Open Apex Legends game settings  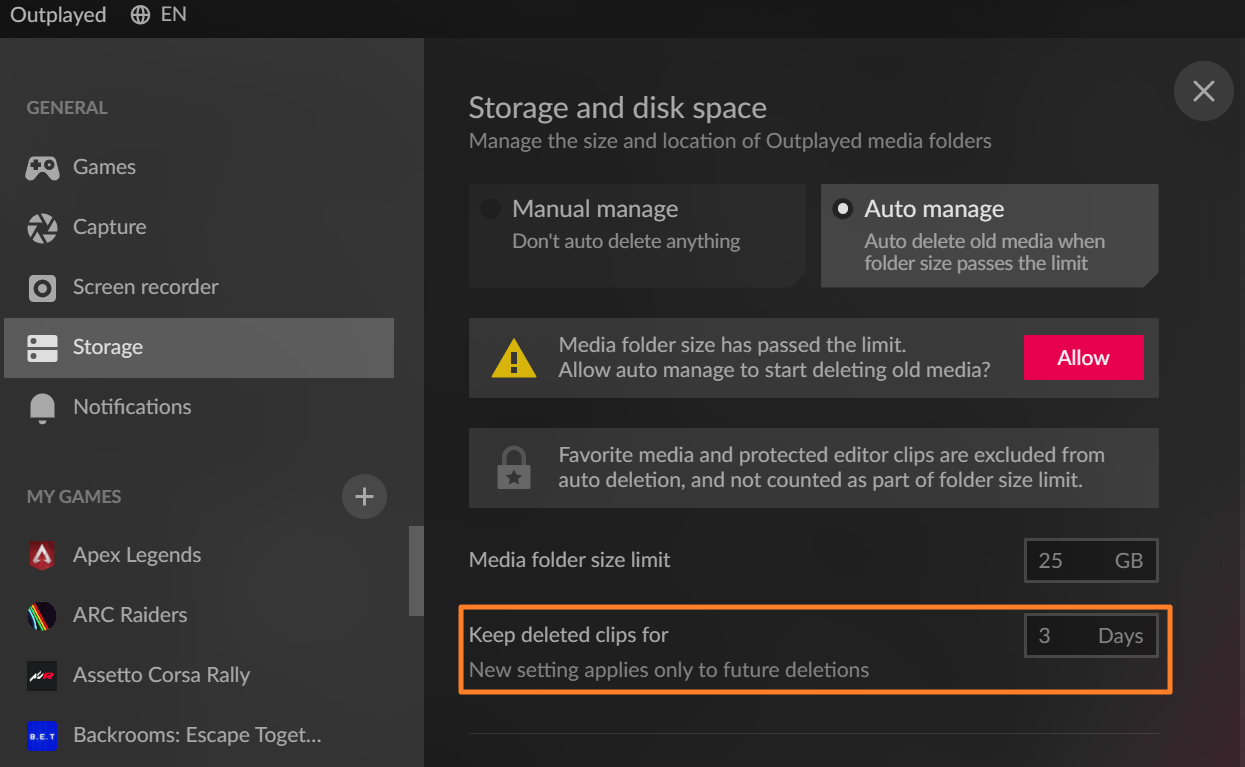pos(199,555)
